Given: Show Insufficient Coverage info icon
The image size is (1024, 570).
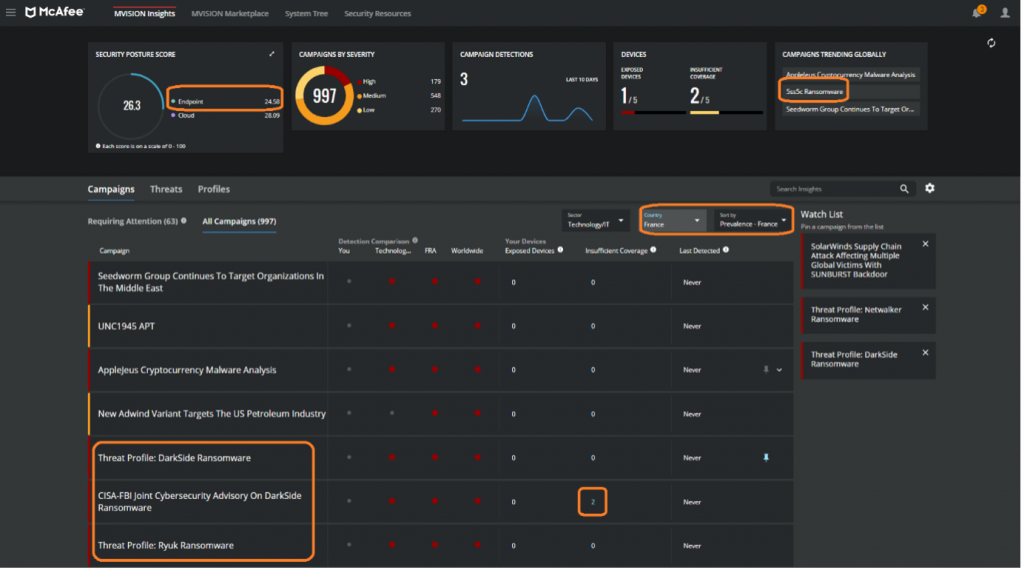Looking at the screenshot, I should point(653,250).
